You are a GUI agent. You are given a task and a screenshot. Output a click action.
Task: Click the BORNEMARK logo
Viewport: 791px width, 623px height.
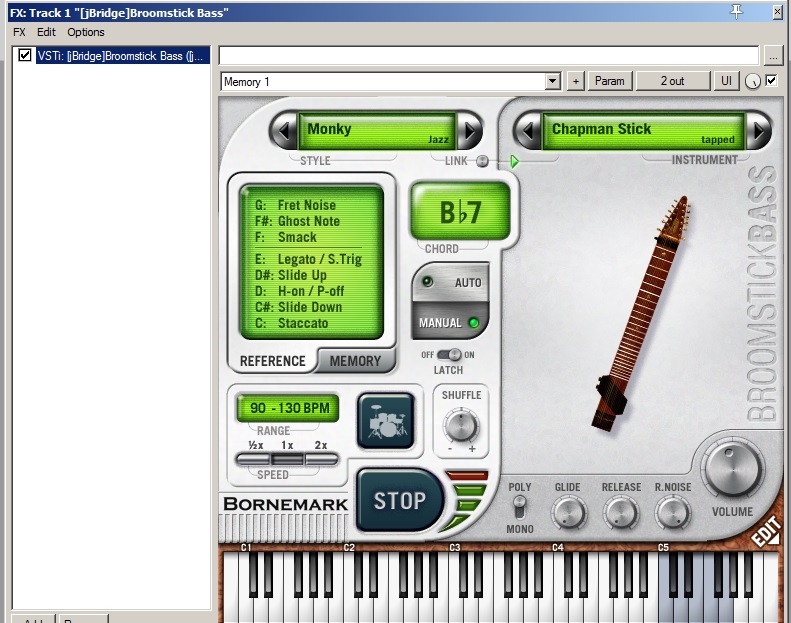[286, 504]
